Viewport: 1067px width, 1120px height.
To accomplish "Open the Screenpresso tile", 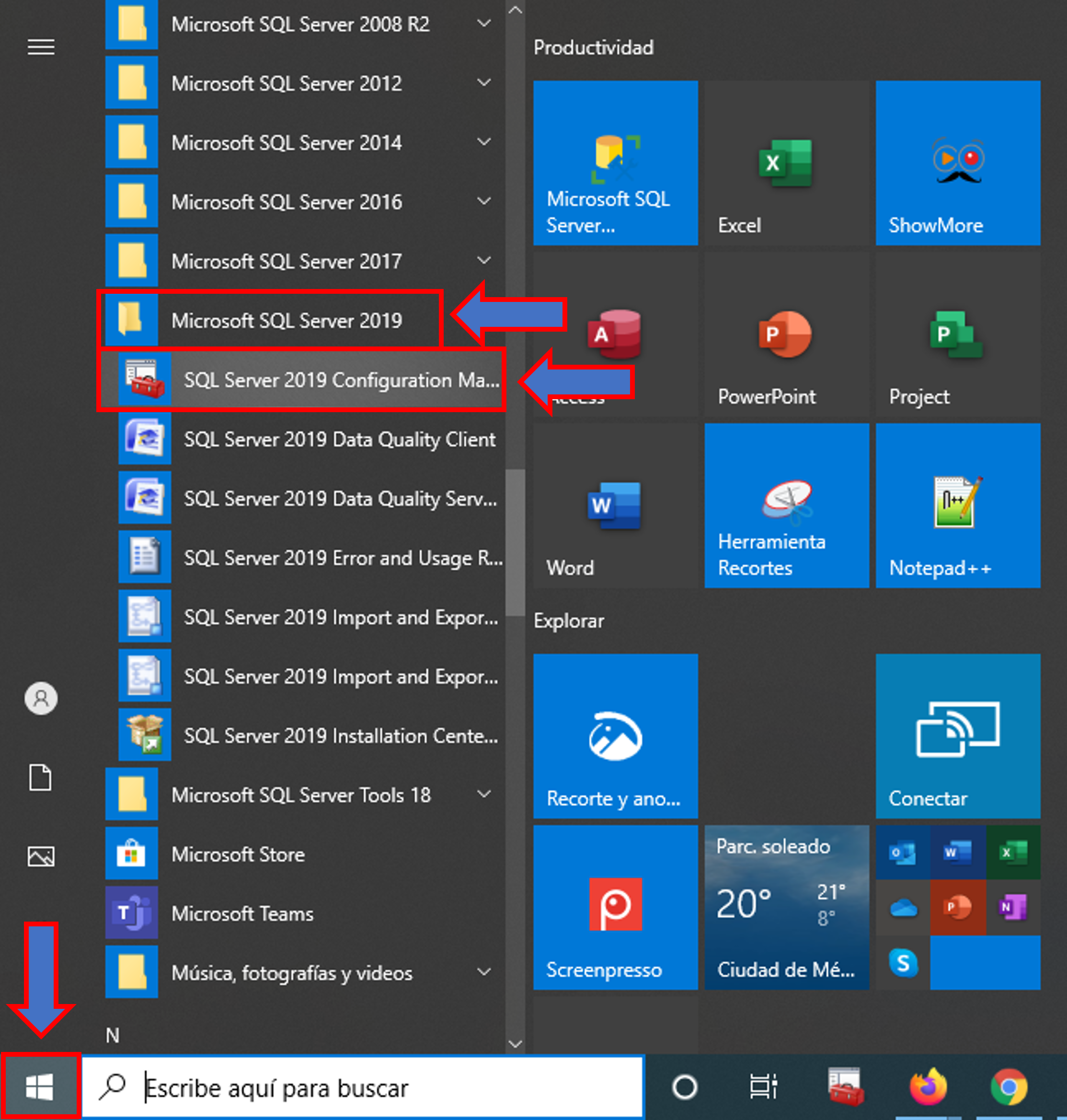I will click(x=615, y=907).
